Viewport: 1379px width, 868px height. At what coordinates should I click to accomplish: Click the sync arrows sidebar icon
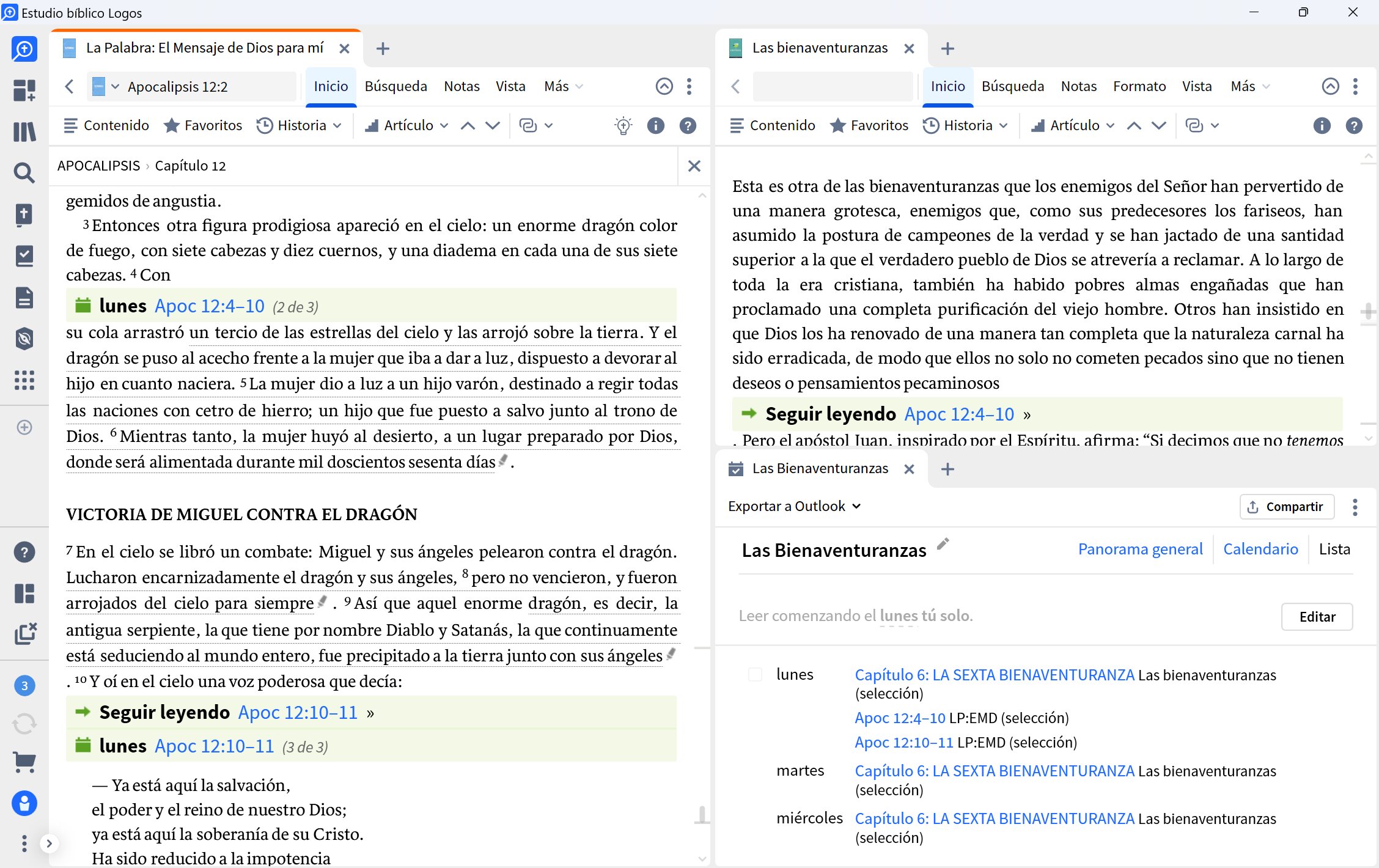click(x=24, y=724)
